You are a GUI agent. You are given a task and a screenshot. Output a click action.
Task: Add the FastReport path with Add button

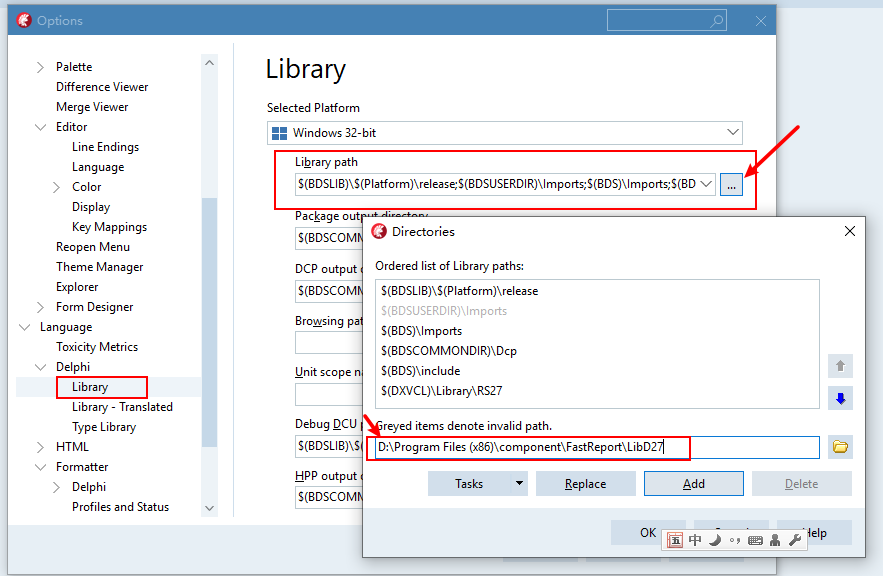[x=693, y=483]
